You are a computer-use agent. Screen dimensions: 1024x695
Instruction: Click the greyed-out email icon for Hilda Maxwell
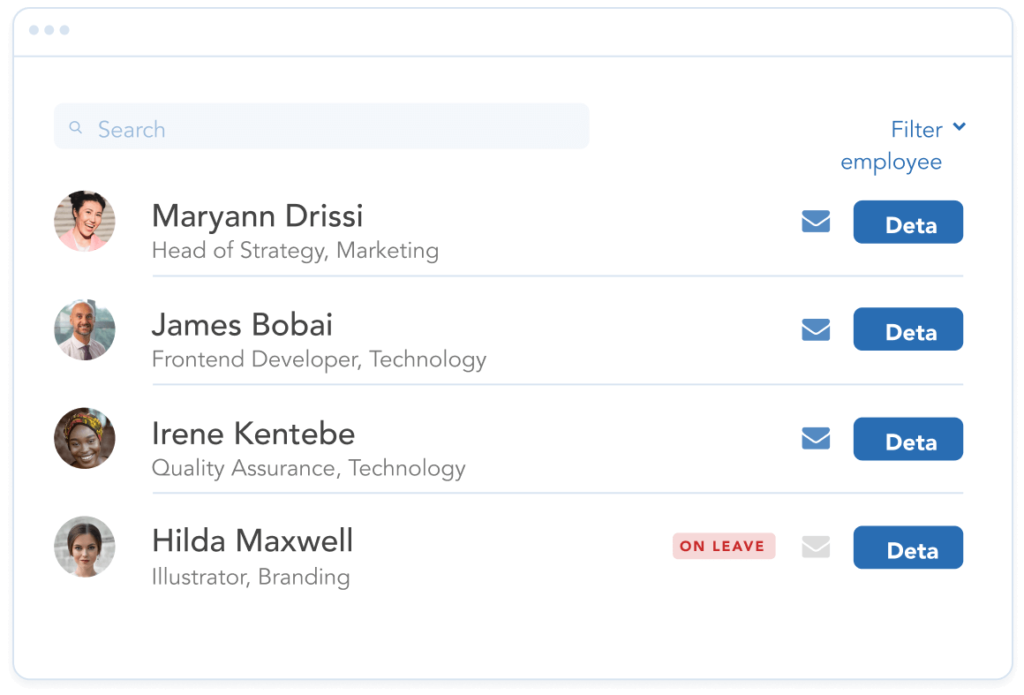tap(816, 547)
